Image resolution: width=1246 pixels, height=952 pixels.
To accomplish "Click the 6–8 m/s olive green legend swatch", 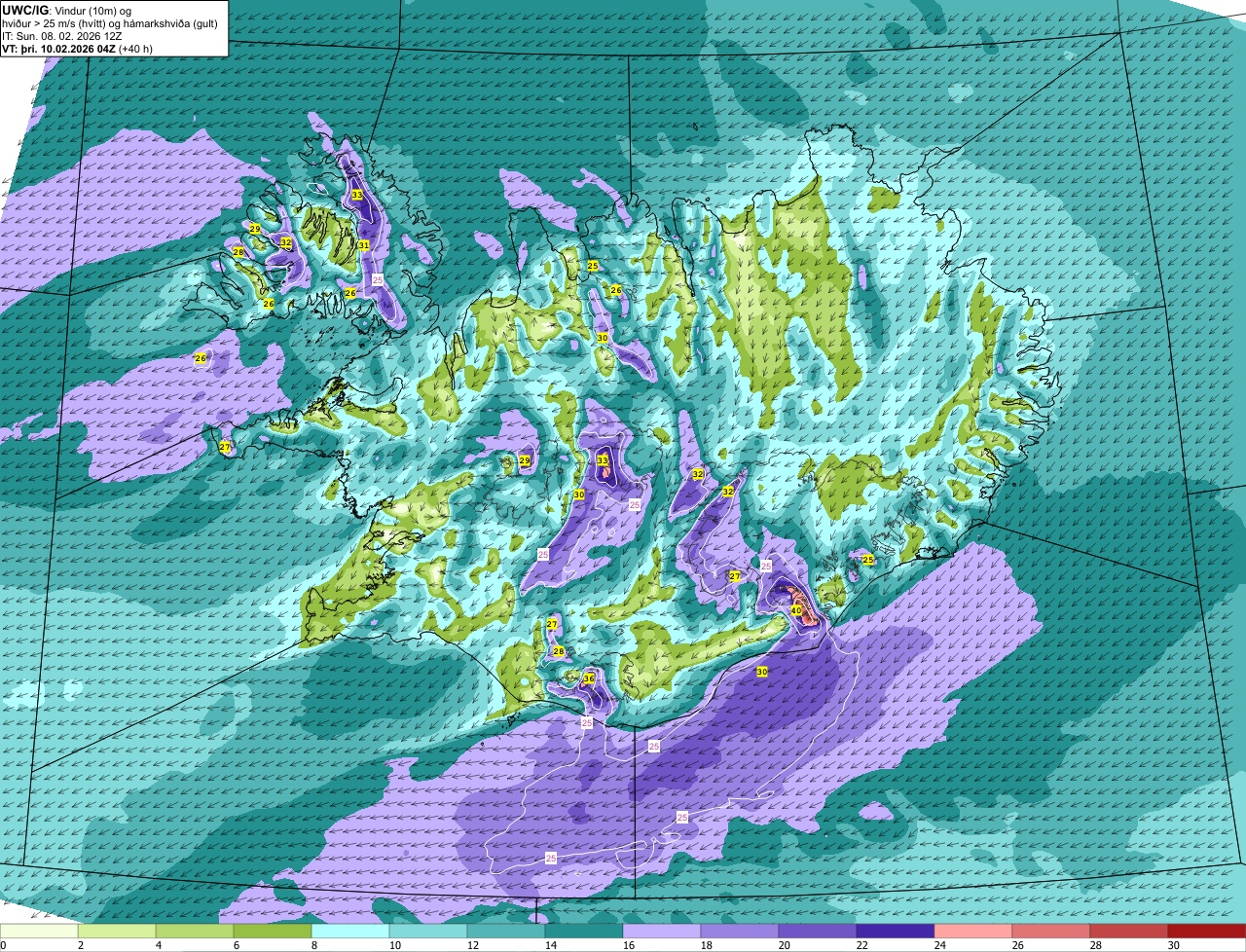I will pyautogui.click(x=273, y=932).
